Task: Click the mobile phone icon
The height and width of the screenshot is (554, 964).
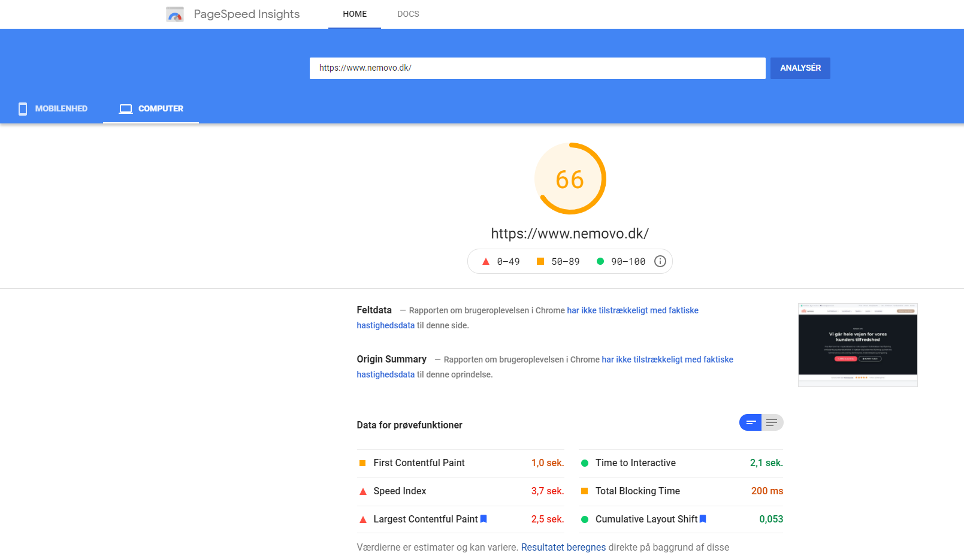Action: 23,109
